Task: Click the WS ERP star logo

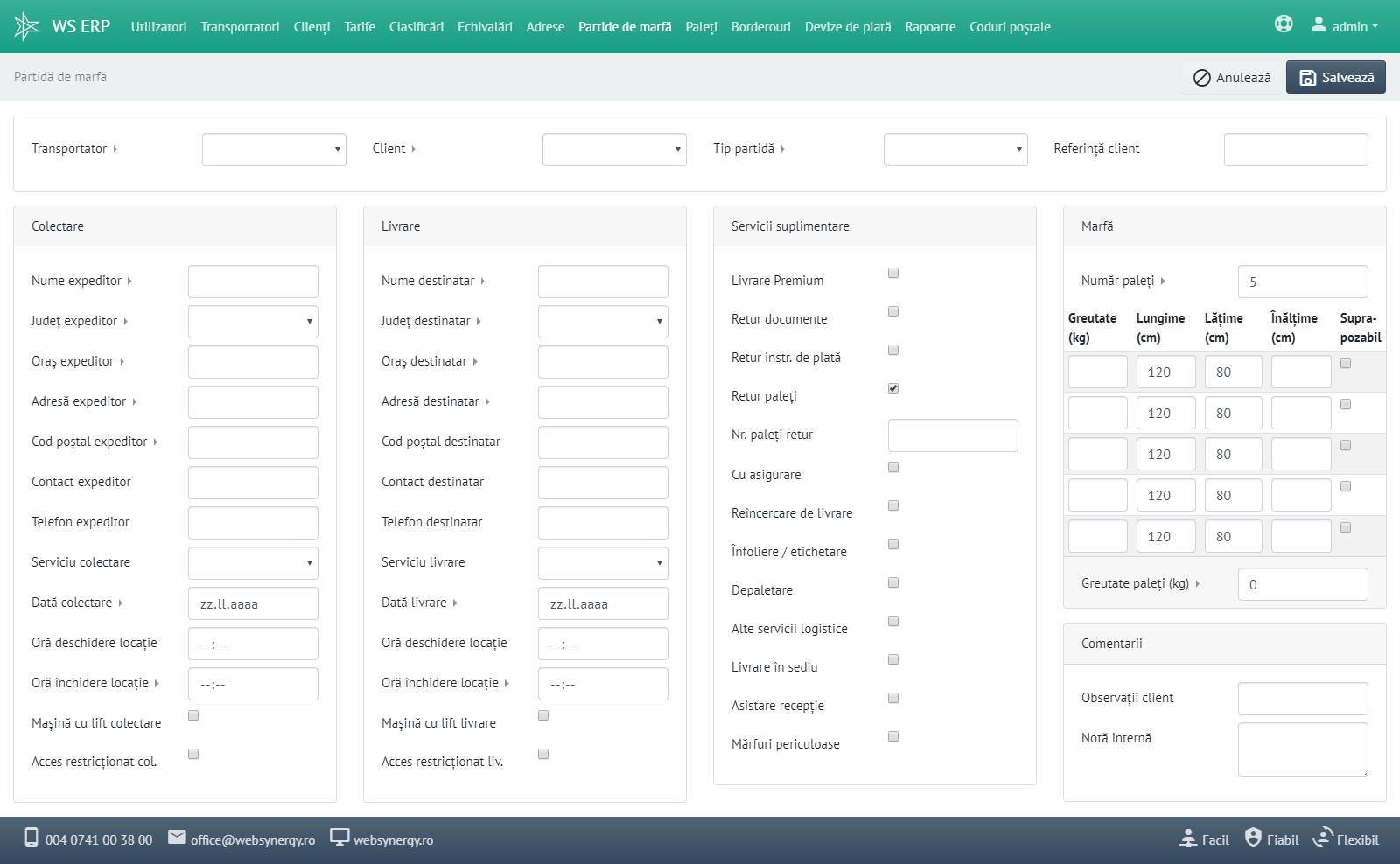Action: [27, 26]
